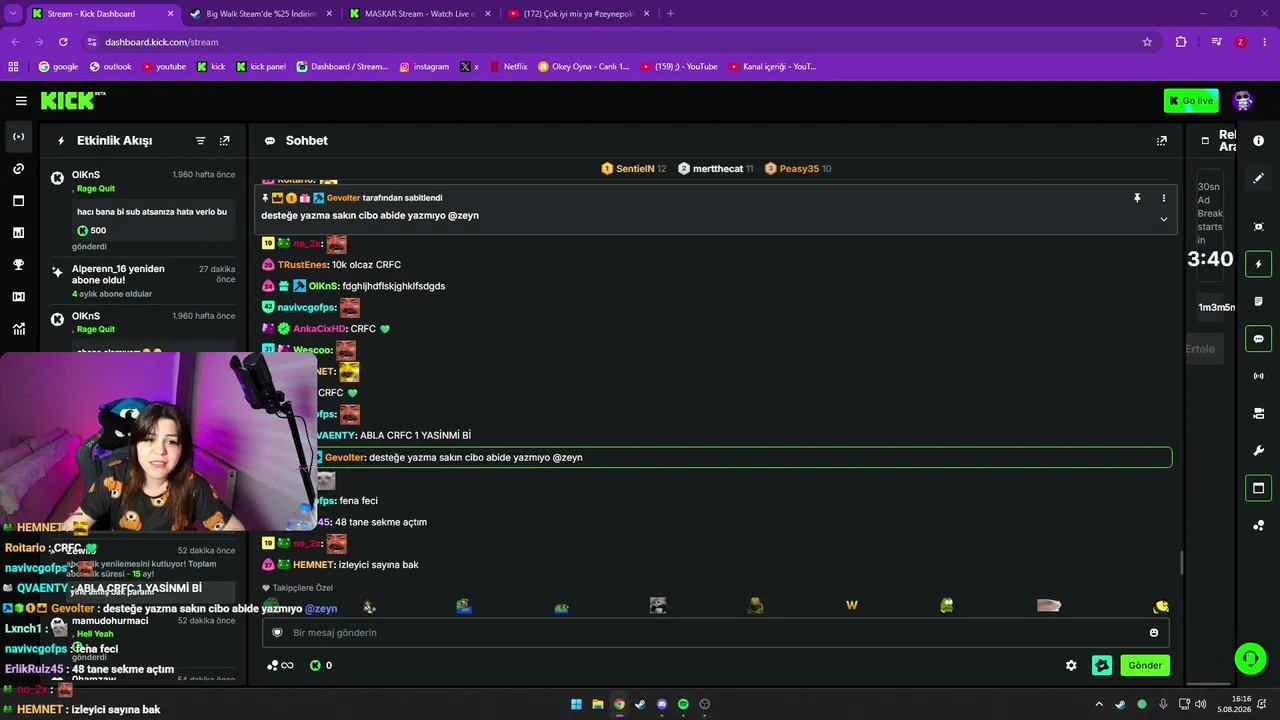Open the Stream section in left sidebar
This screenshot has width=1280, height=720.
tap(19, 137)
